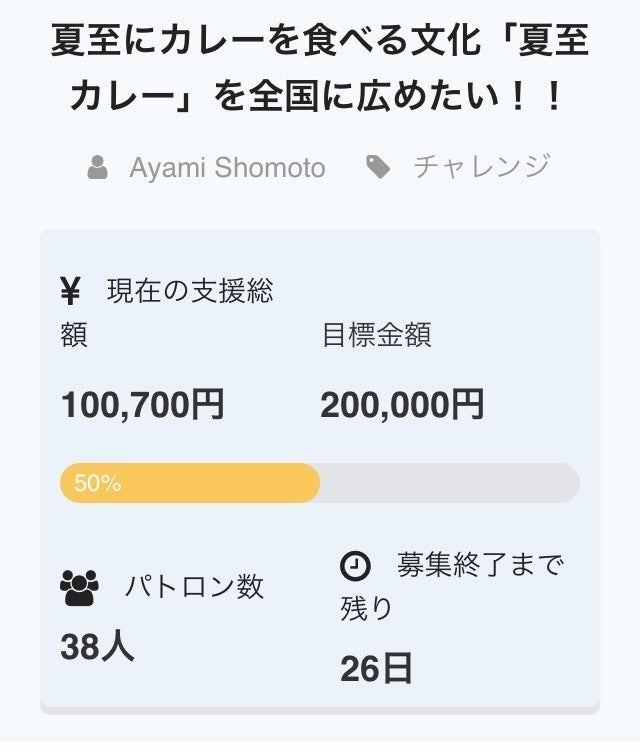Click the 募集終了まで残り label text
This screenshot has height=754, width=640.
click(x=480, y=566)
